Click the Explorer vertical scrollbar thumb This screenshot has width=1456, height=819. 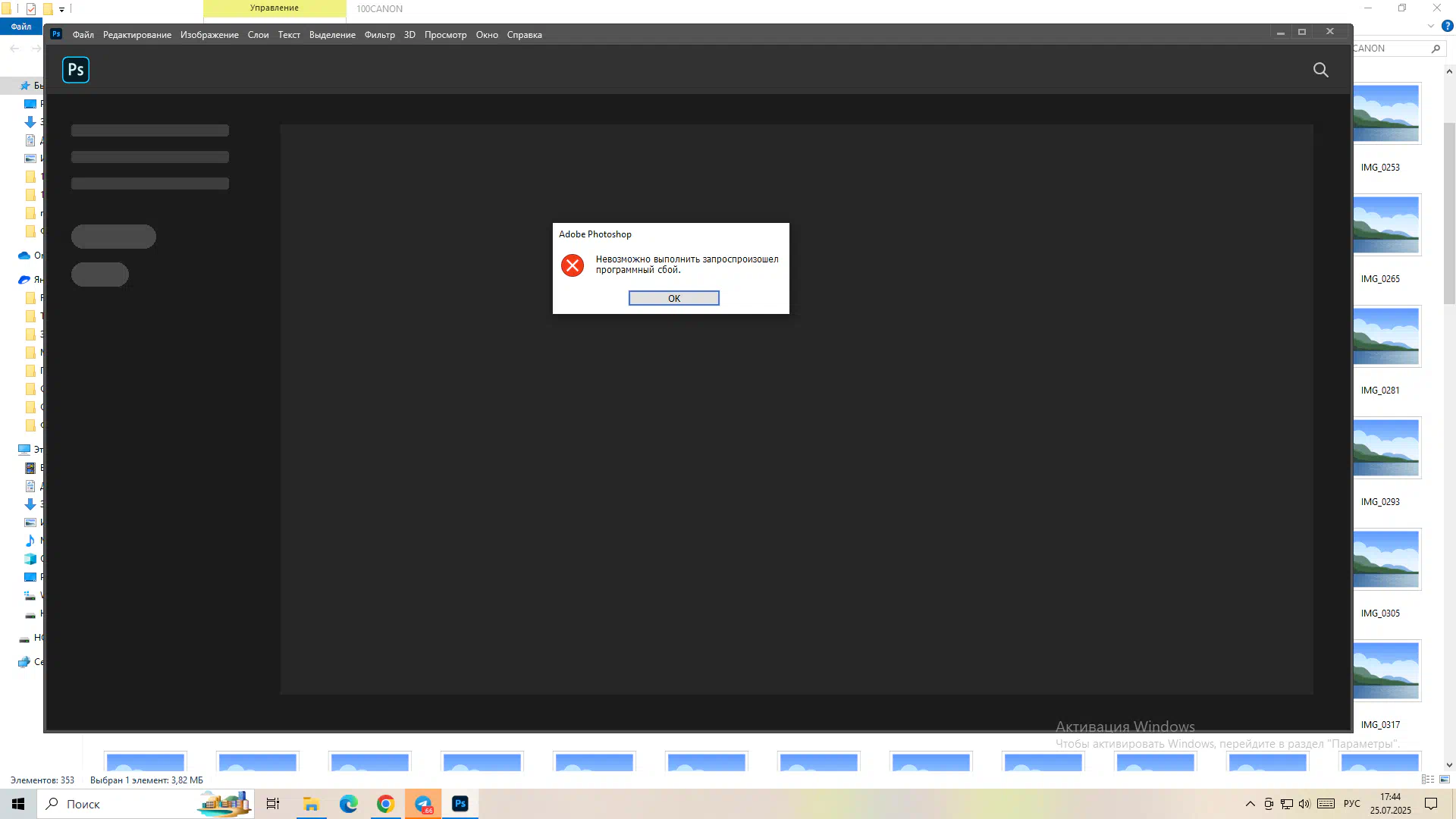click(x=1449, y=212)
